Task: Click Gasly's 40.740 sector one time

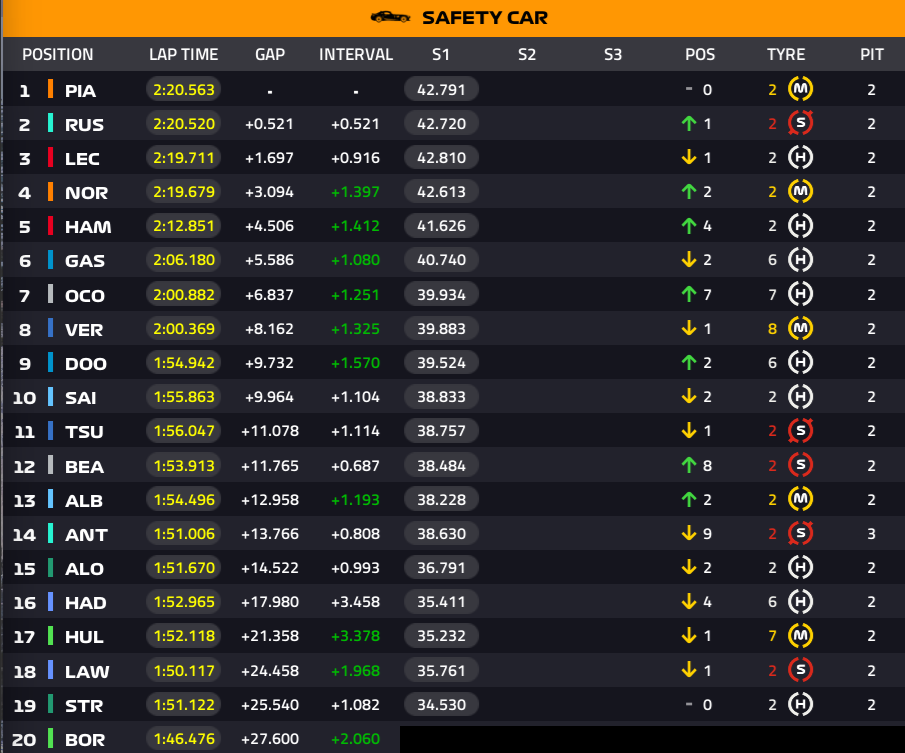Action: (441, 261)
